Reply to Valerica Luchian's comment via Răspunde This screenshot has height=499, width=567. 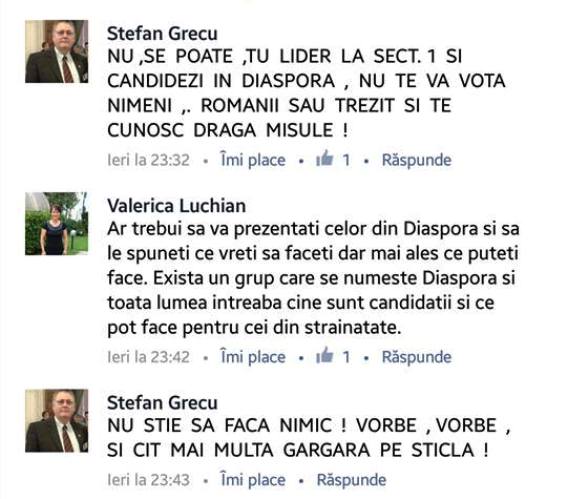[417, 357]
